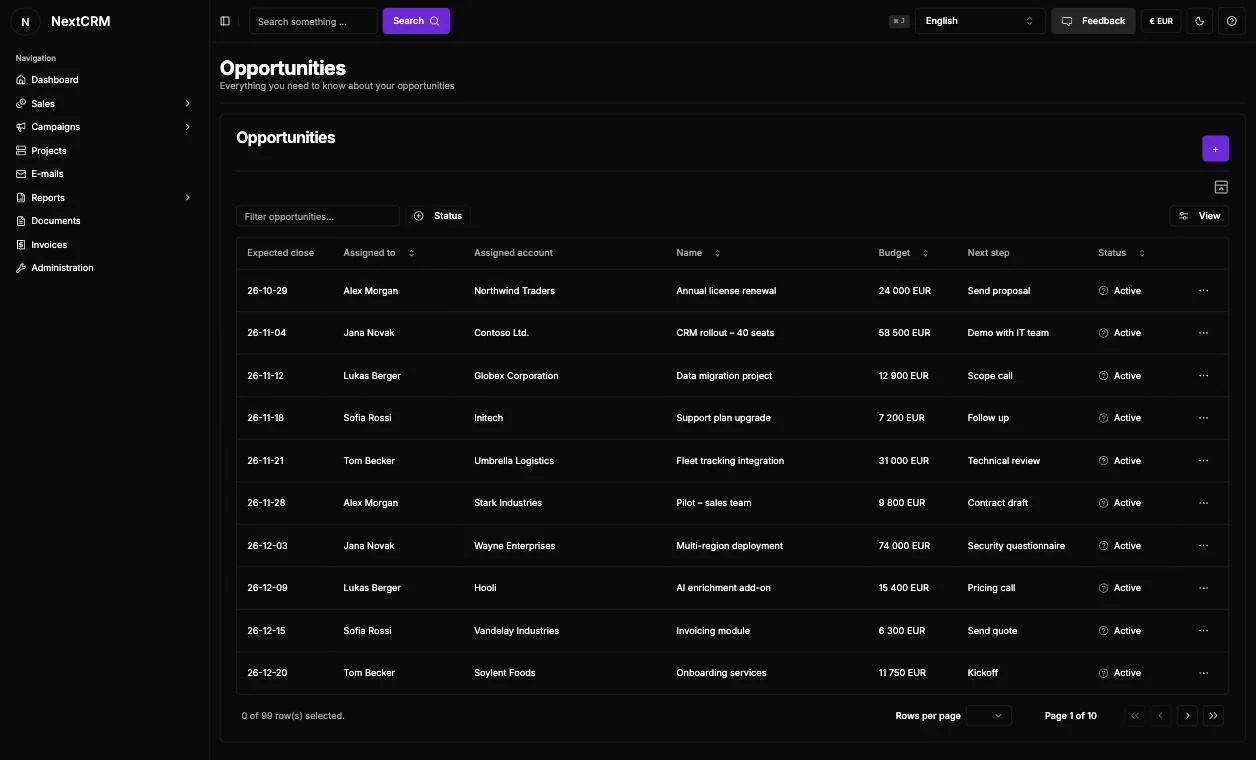
Task: Click the Contoso Ltd. account cell
Action: click(x=501, y=333)
